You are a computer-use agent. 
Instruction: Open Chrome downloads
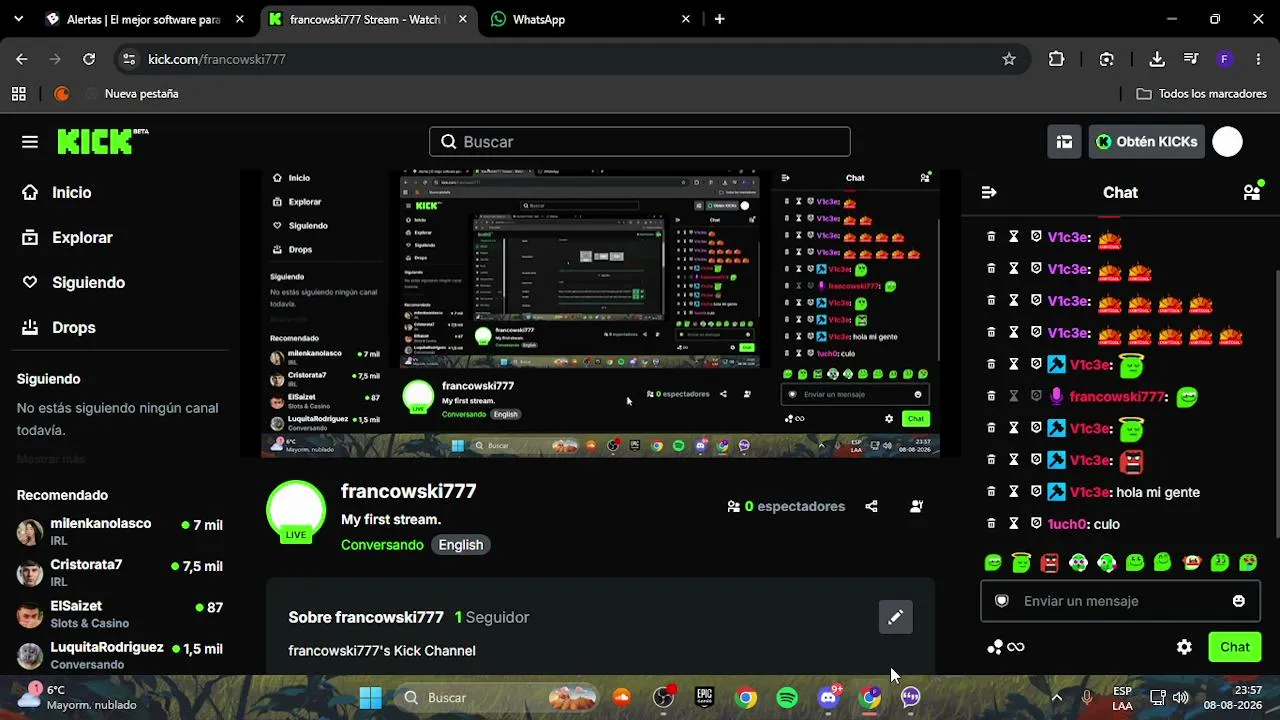tap(1157, 59)
